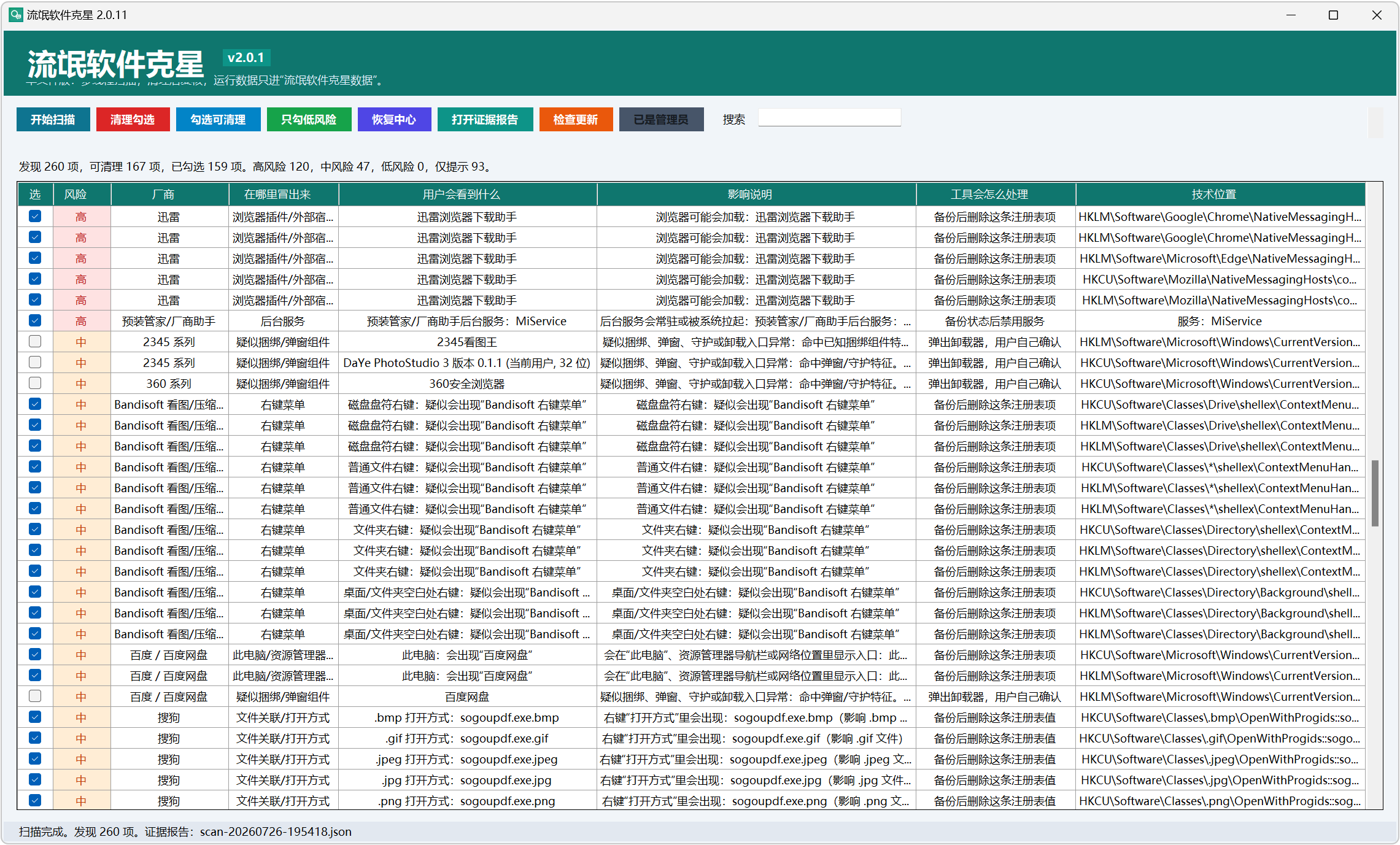The height and width of the screenshot is (845, 1400).
Task: Start scanning with 开始扫描 button
Action: pos(53,120)
